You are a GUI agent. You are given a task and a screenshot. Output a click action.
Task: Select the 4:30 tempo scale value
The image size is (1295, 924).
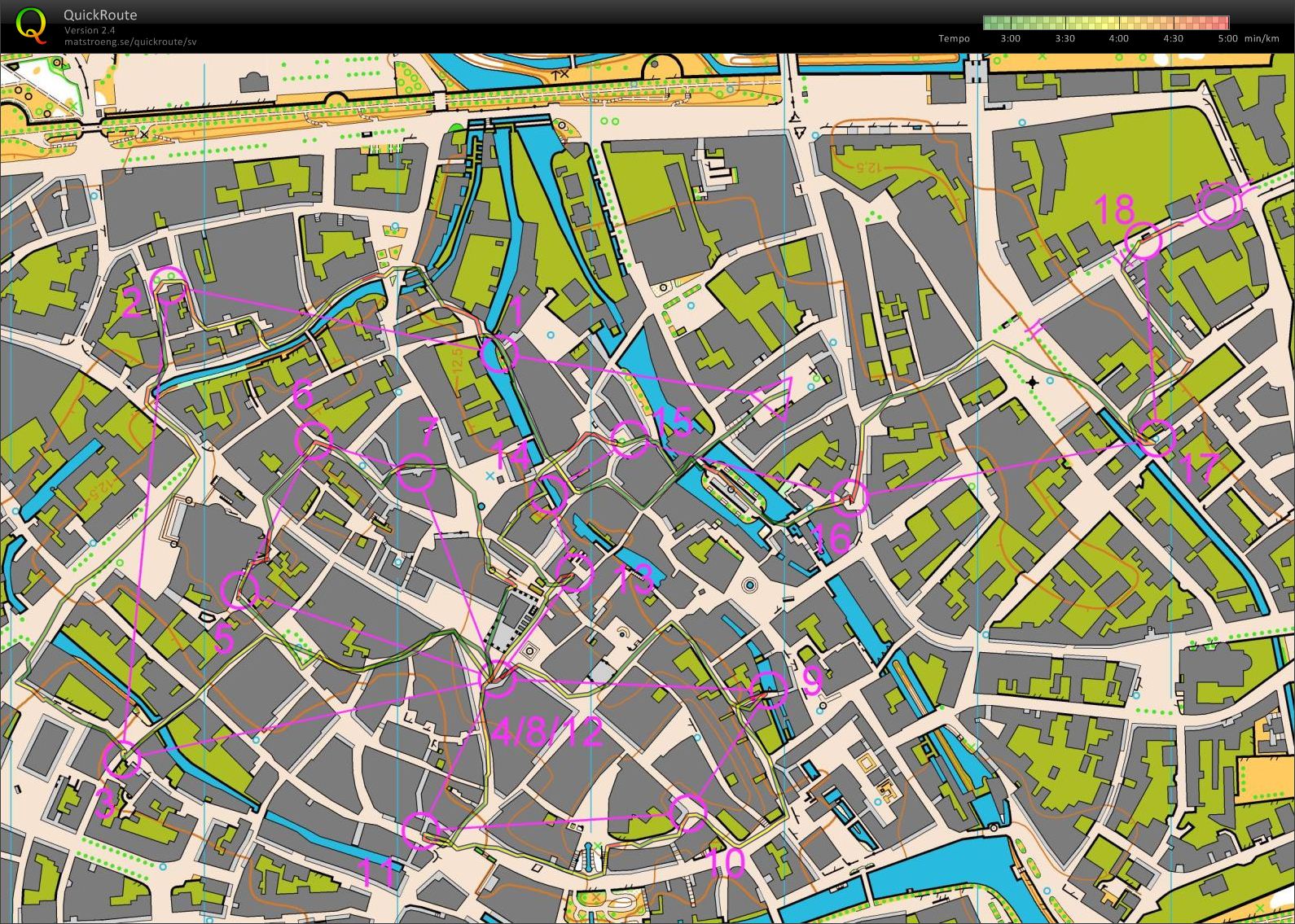click(x=1173, y=38)
